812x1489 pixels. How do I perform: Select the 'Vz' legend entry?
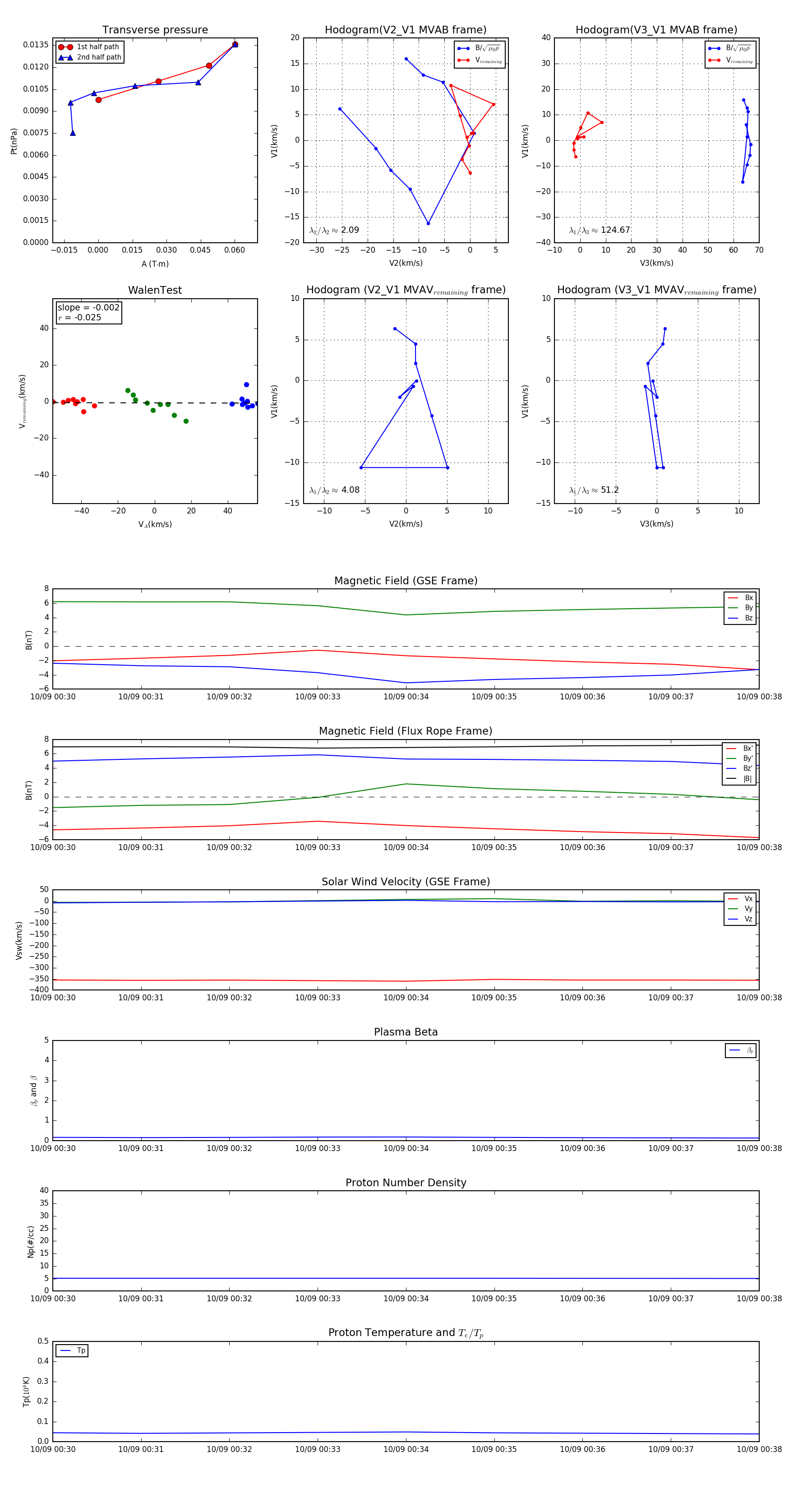coord(740,919)
